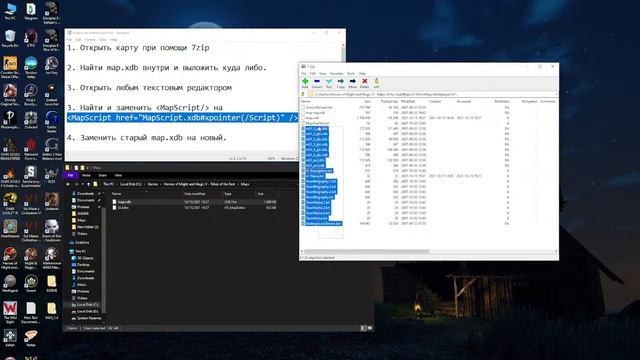The image size is (640, 360).
Task: Open Local Disk (C:) in Explorer sidebar
Action: pos(85,305)
